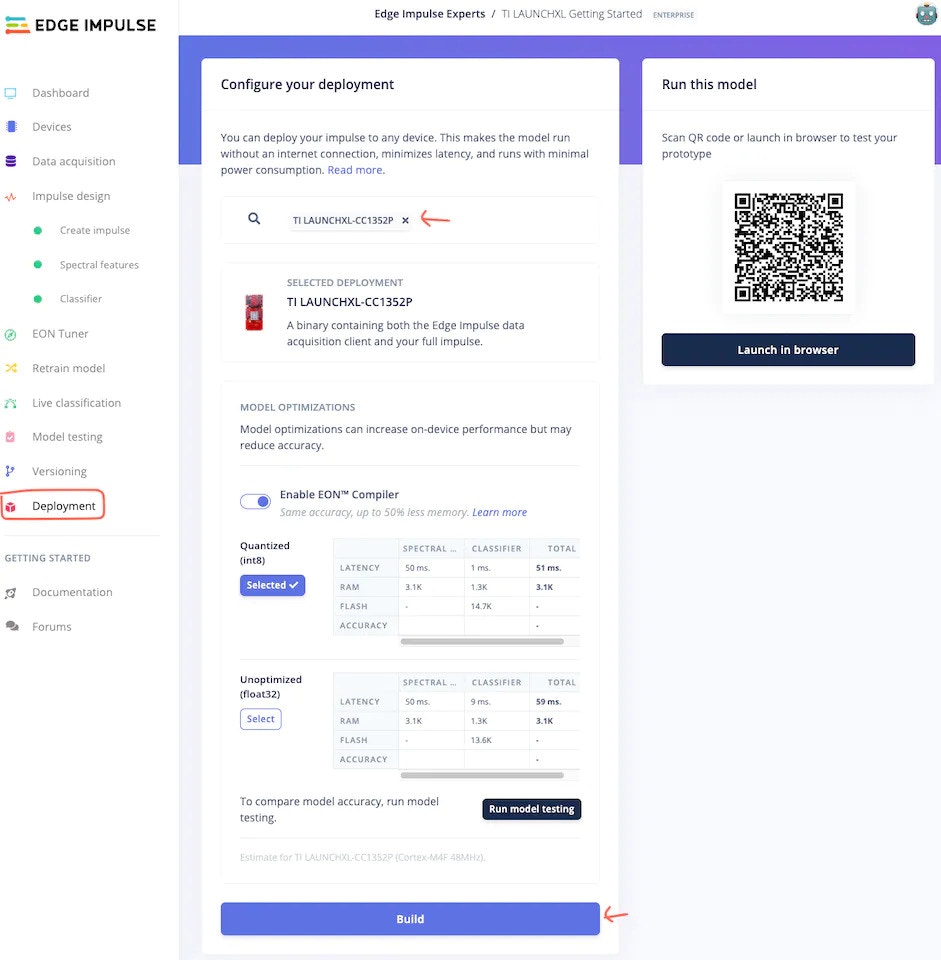Screen dimensions: 941x960
Task: Click the Quantized classifier flash 14.7K
Action: click(x=481, y=606)
